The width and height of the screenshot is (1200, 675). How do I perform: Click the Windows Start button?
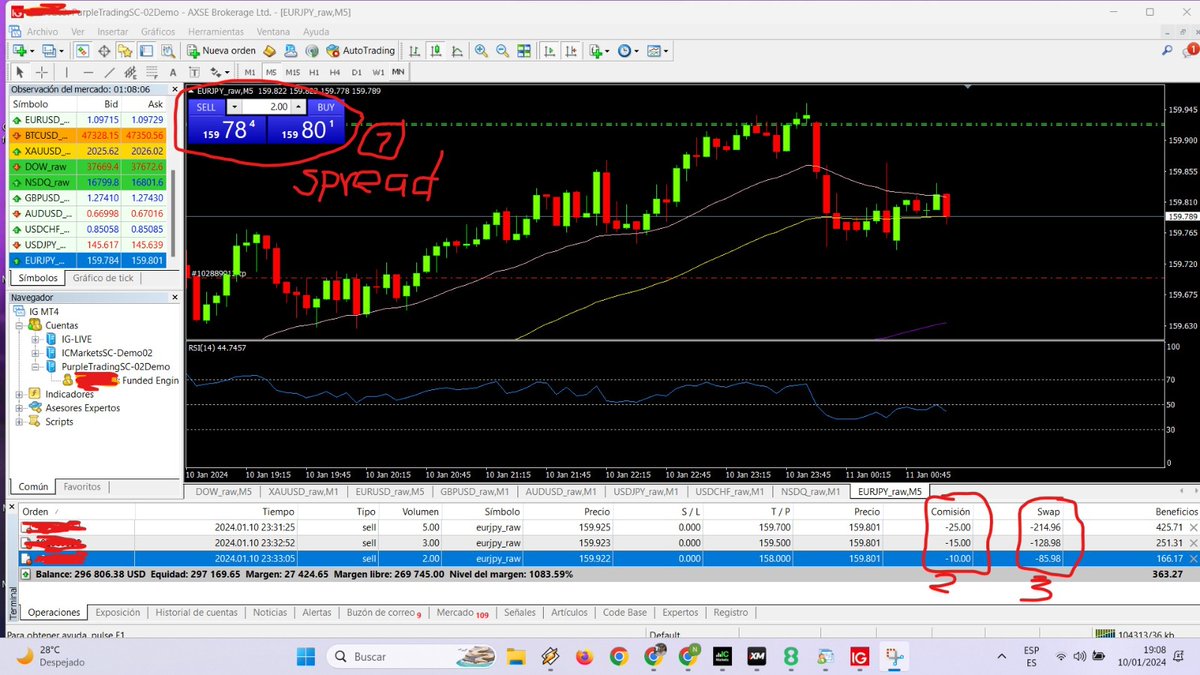307,656
